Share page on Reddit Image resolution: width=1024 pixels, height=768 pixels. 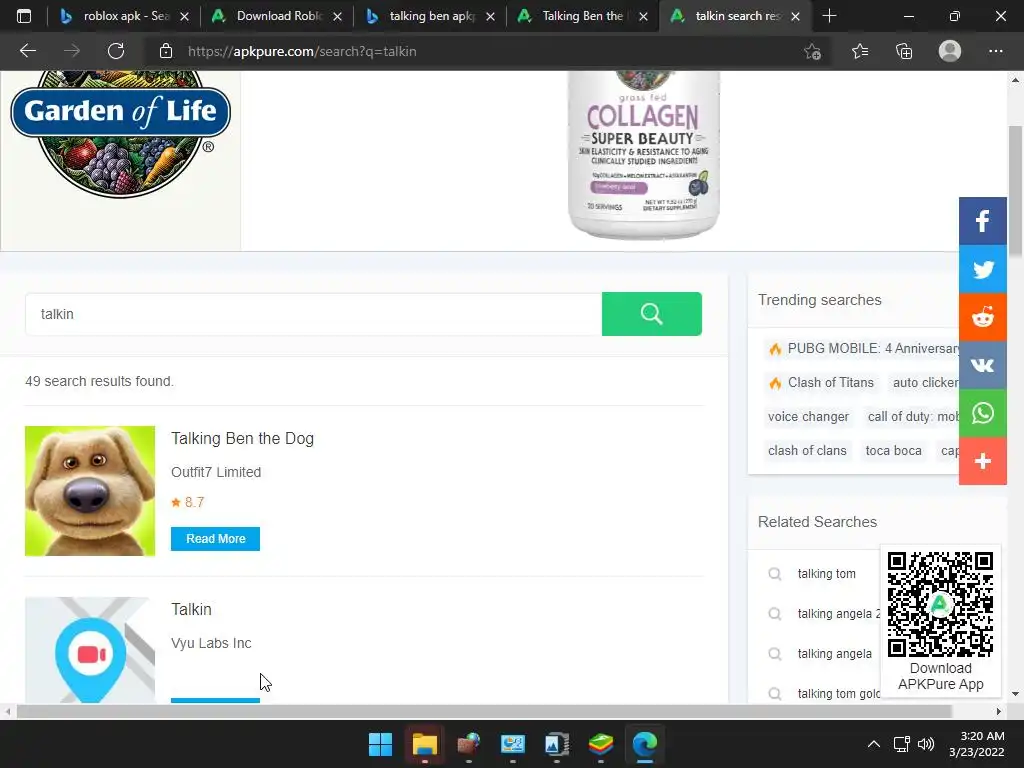tap(983, 317)
